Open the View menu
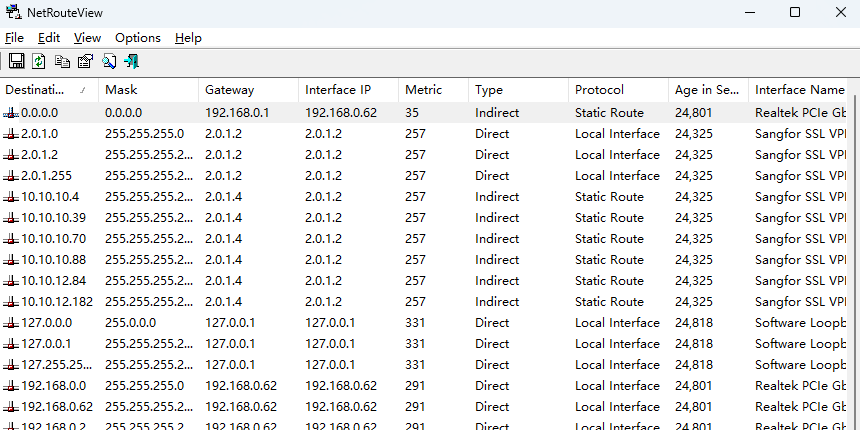Viewport: 860px width, 430px height. pos(87,38)
